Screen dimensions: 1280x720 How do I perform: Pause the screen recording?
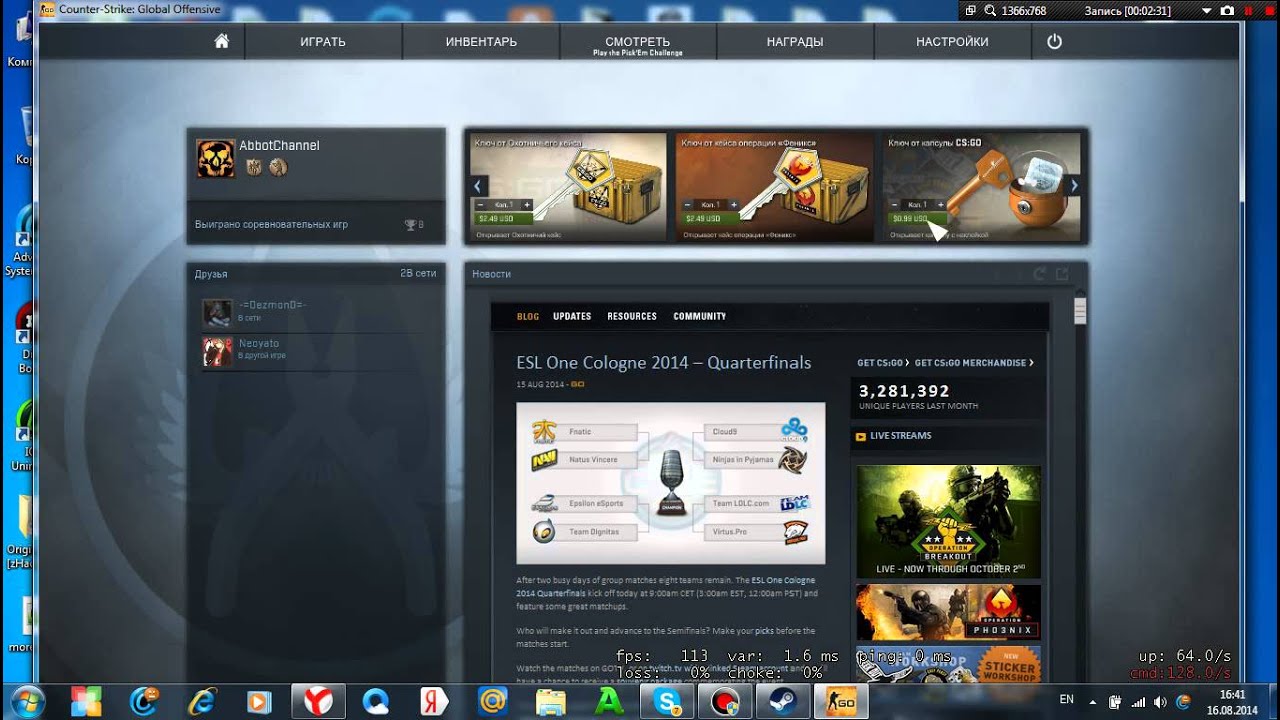click(x=1246, y=10)
